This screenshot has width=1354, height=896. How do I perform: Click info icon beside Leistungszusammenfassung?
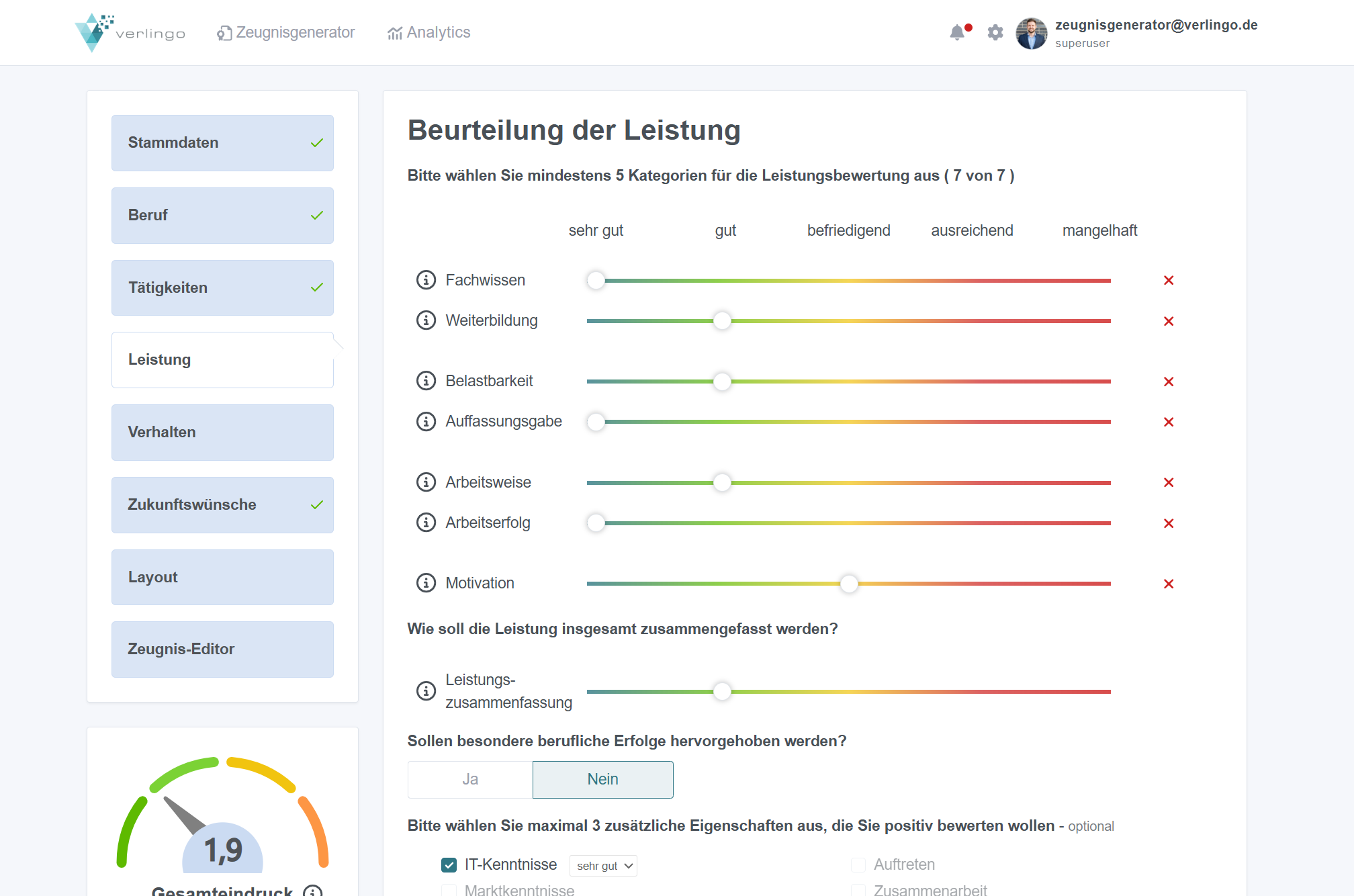(x=426, y=690)
